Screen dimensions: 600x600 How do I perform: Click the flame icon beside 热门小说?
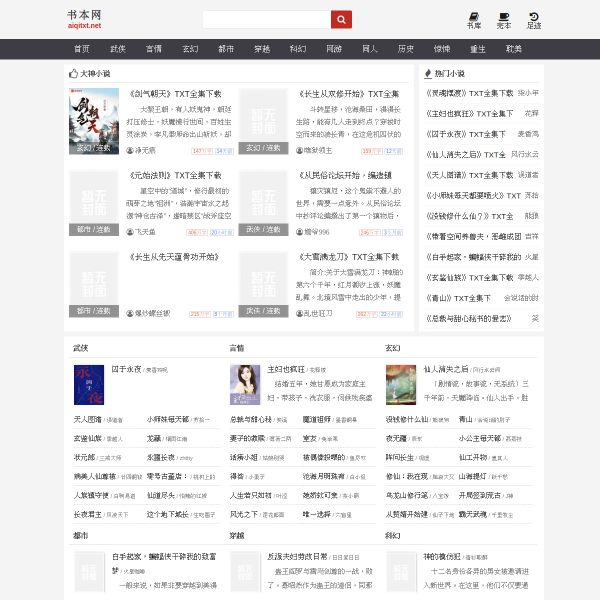point(428,73)
